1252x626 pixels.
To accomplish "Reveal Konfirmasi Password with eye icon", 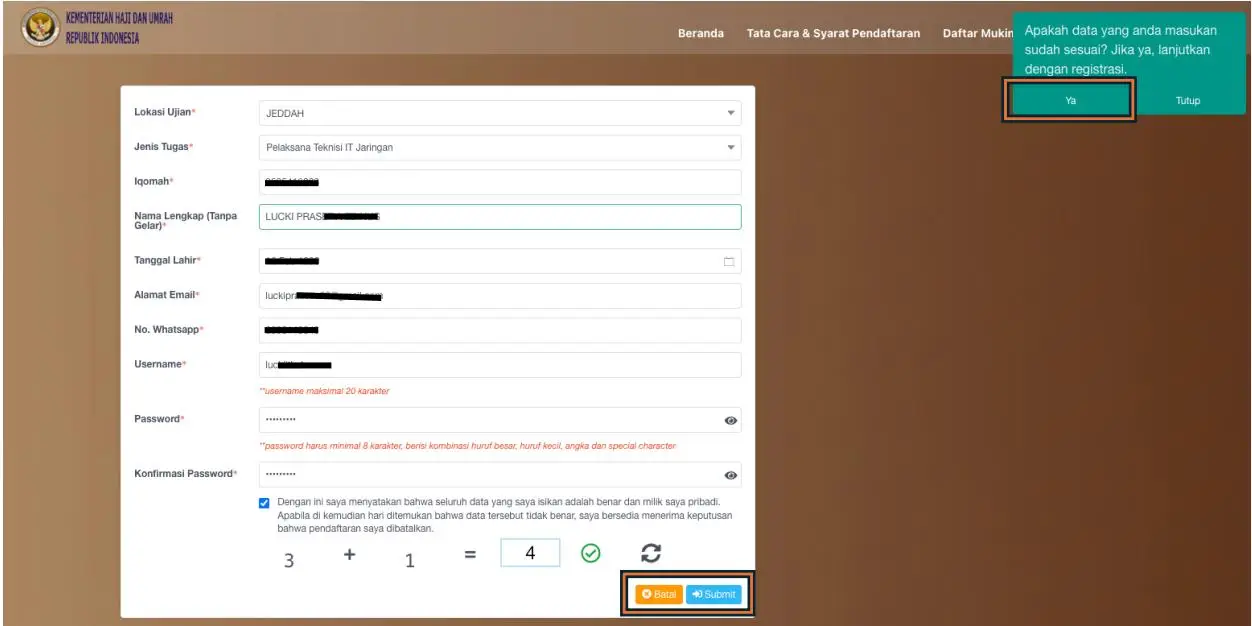I will click(730, 476).
